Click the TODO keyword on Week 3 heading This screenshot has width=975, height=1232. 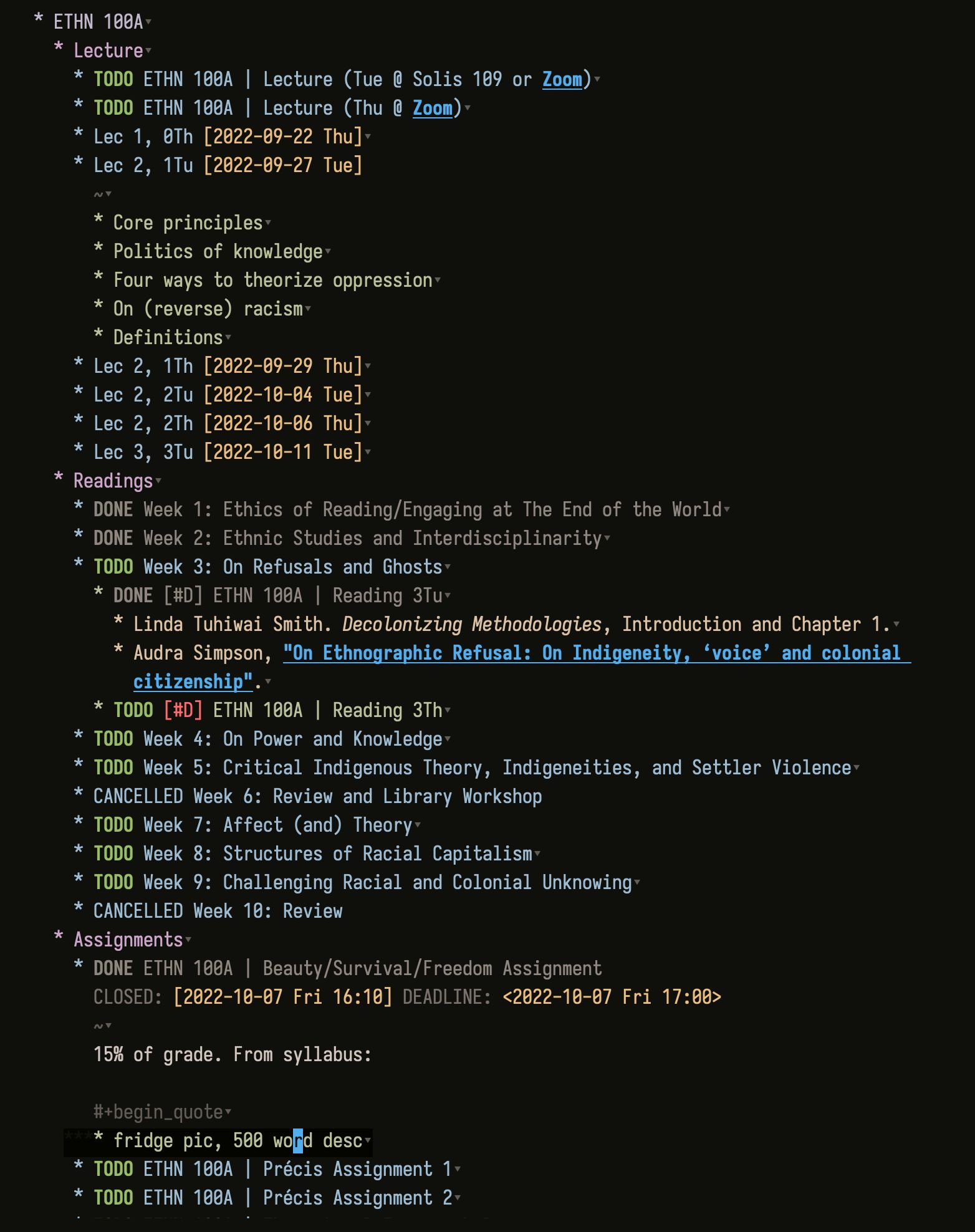[x=113, y=567]
